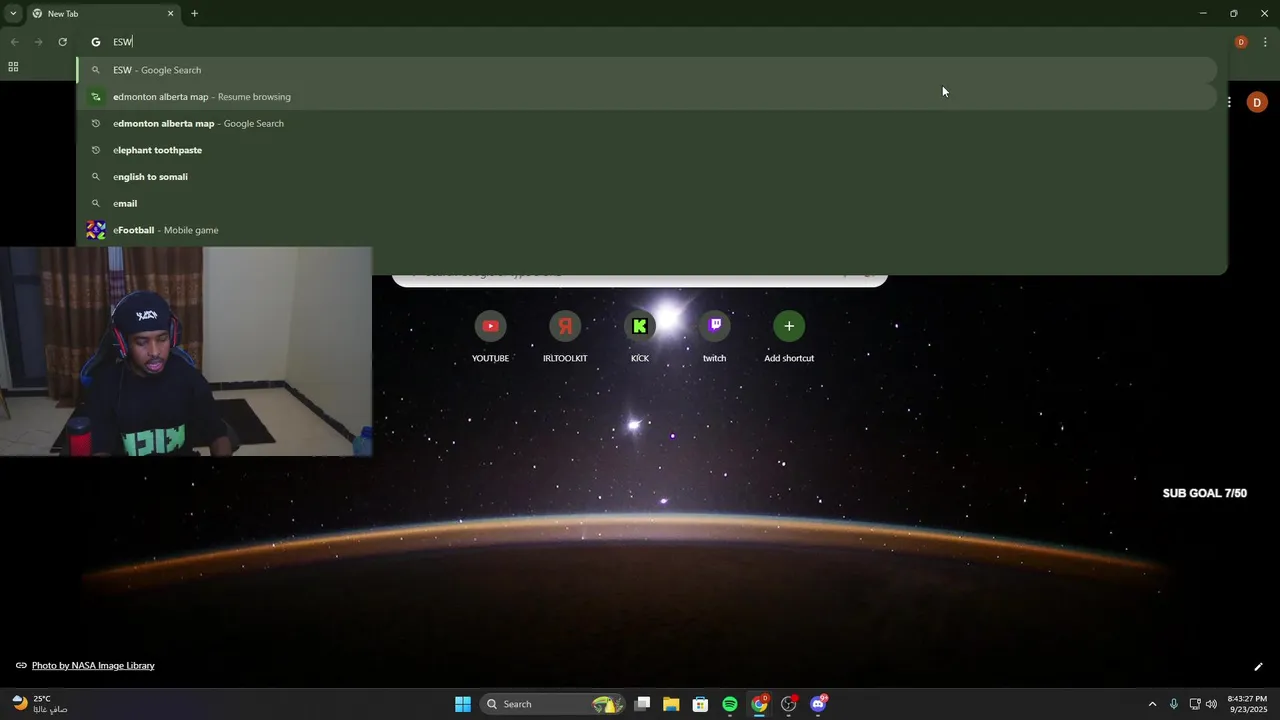This screenshot has width=1280, height=720.
Task: Select the ESW - Google Search suggestion
Action: tap(647, 70)
